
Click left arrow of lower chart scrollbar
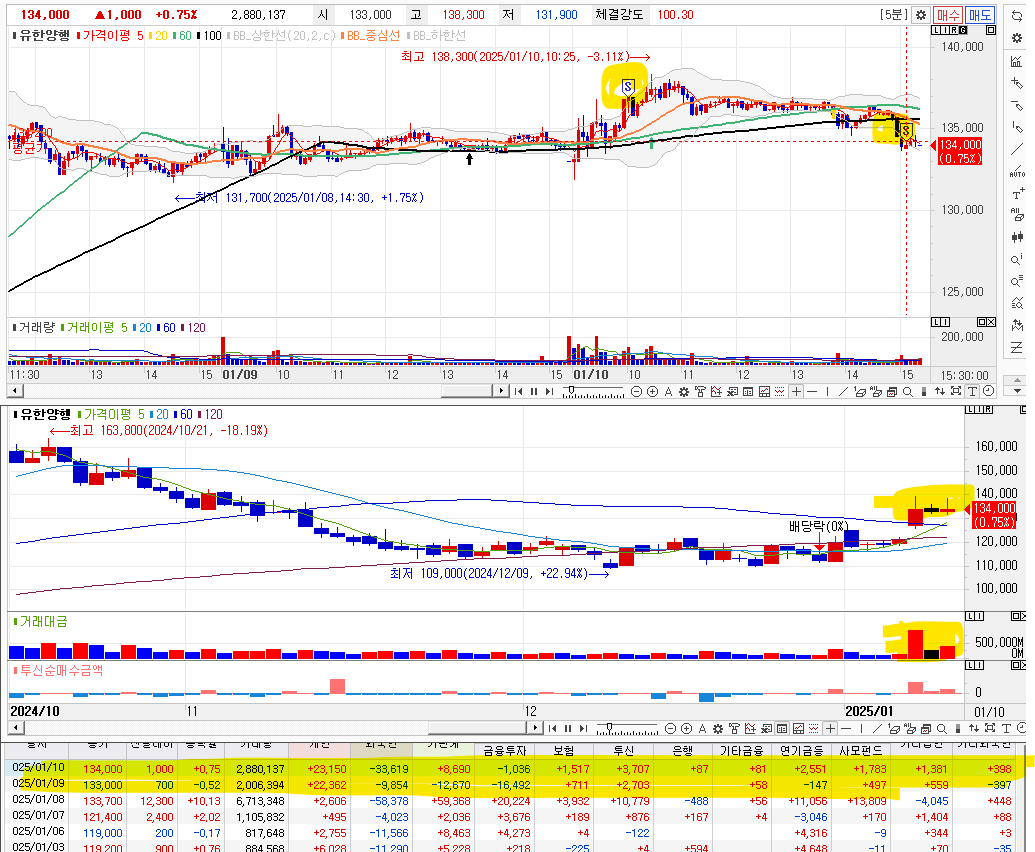click(15, 728)
